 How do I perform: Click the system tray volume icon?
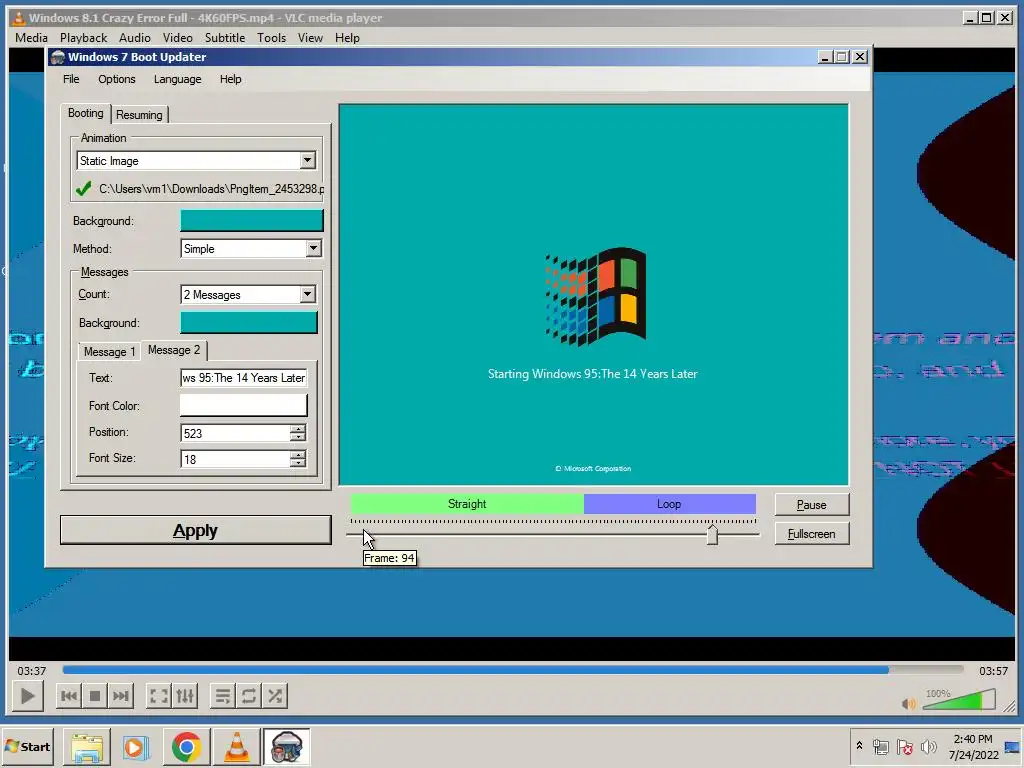[x=928, y=746]
